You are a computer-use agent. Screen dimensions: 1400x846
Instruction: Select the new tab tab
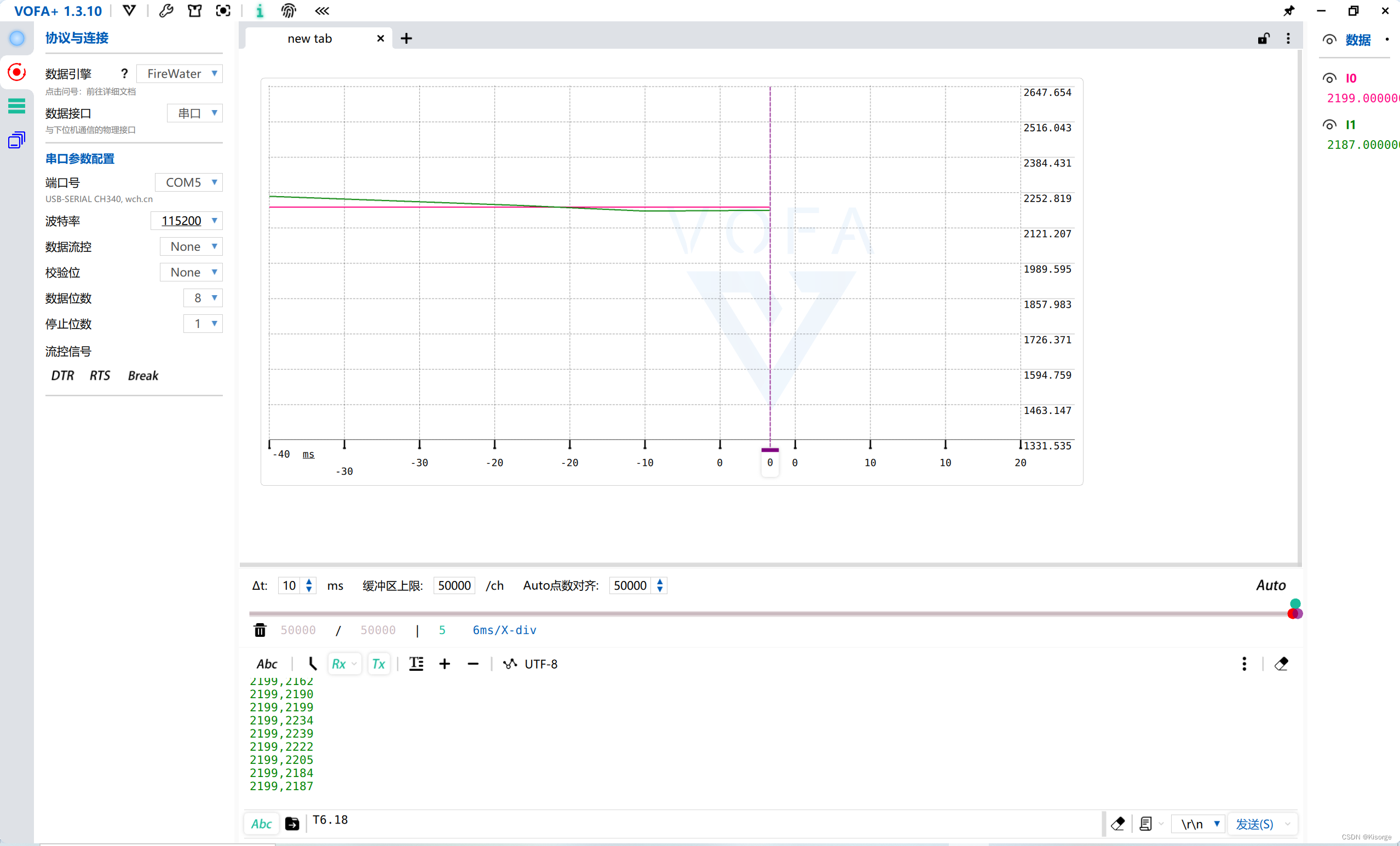(x=310, y=39)
